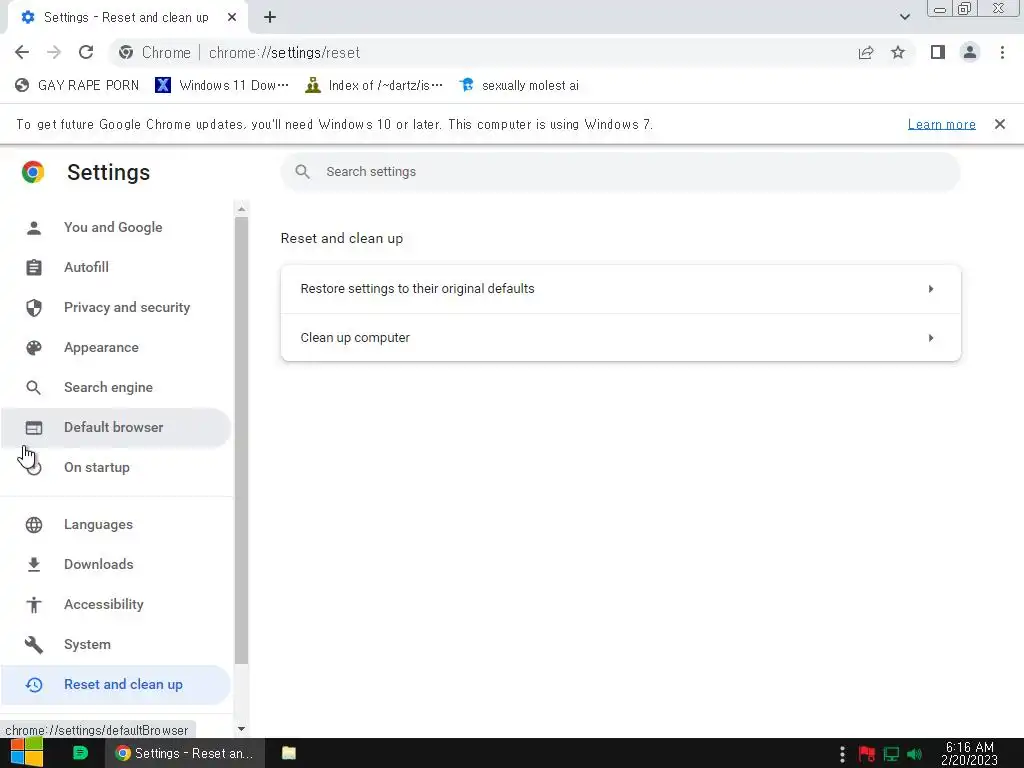Dismiss the Windows 7 update notice
Image resolution: width=1024 pixels, height=768 pixels.
[x=1000, y=124]
